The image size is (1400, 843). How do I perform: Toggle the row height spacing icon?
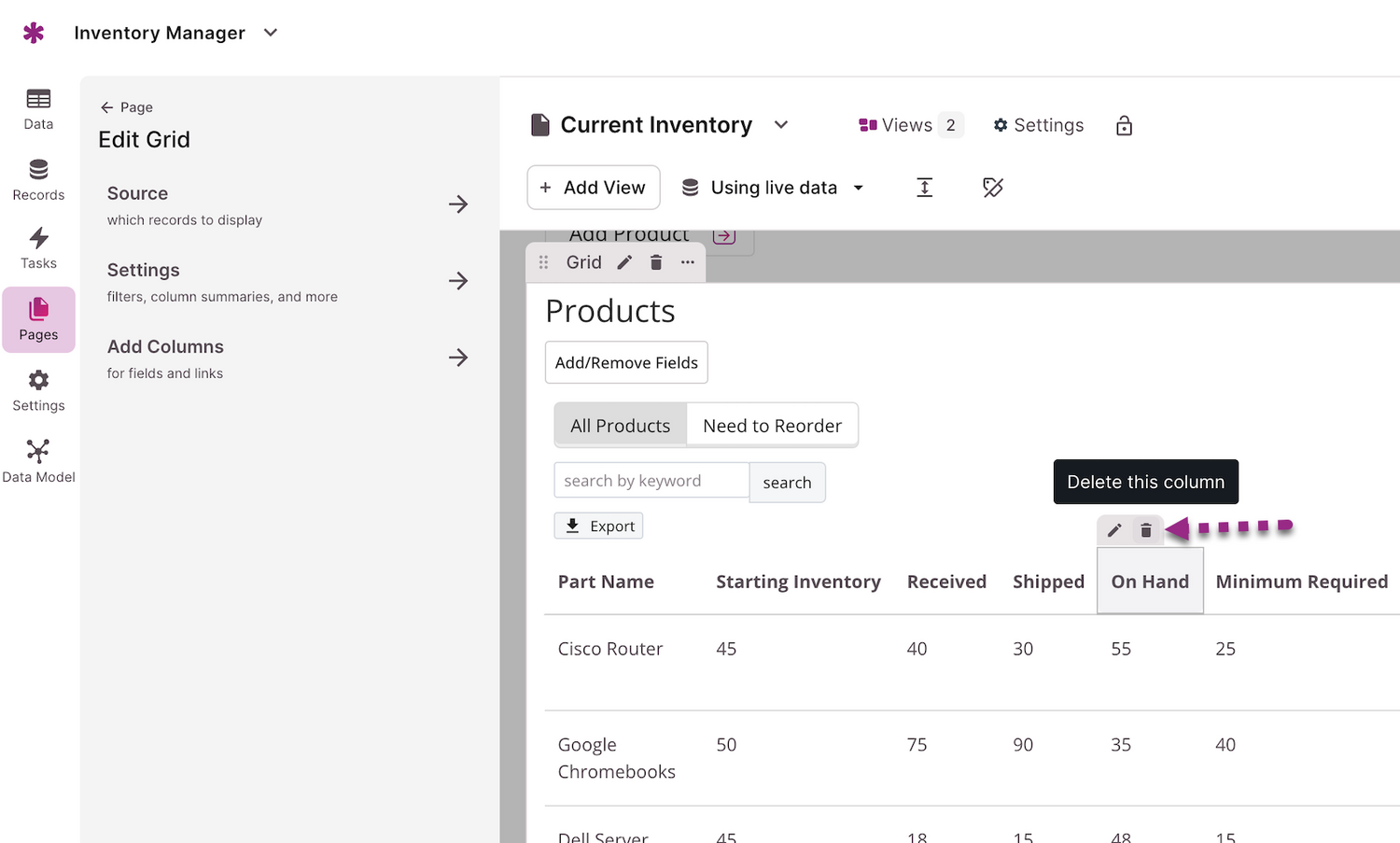(x=924, y=188)
